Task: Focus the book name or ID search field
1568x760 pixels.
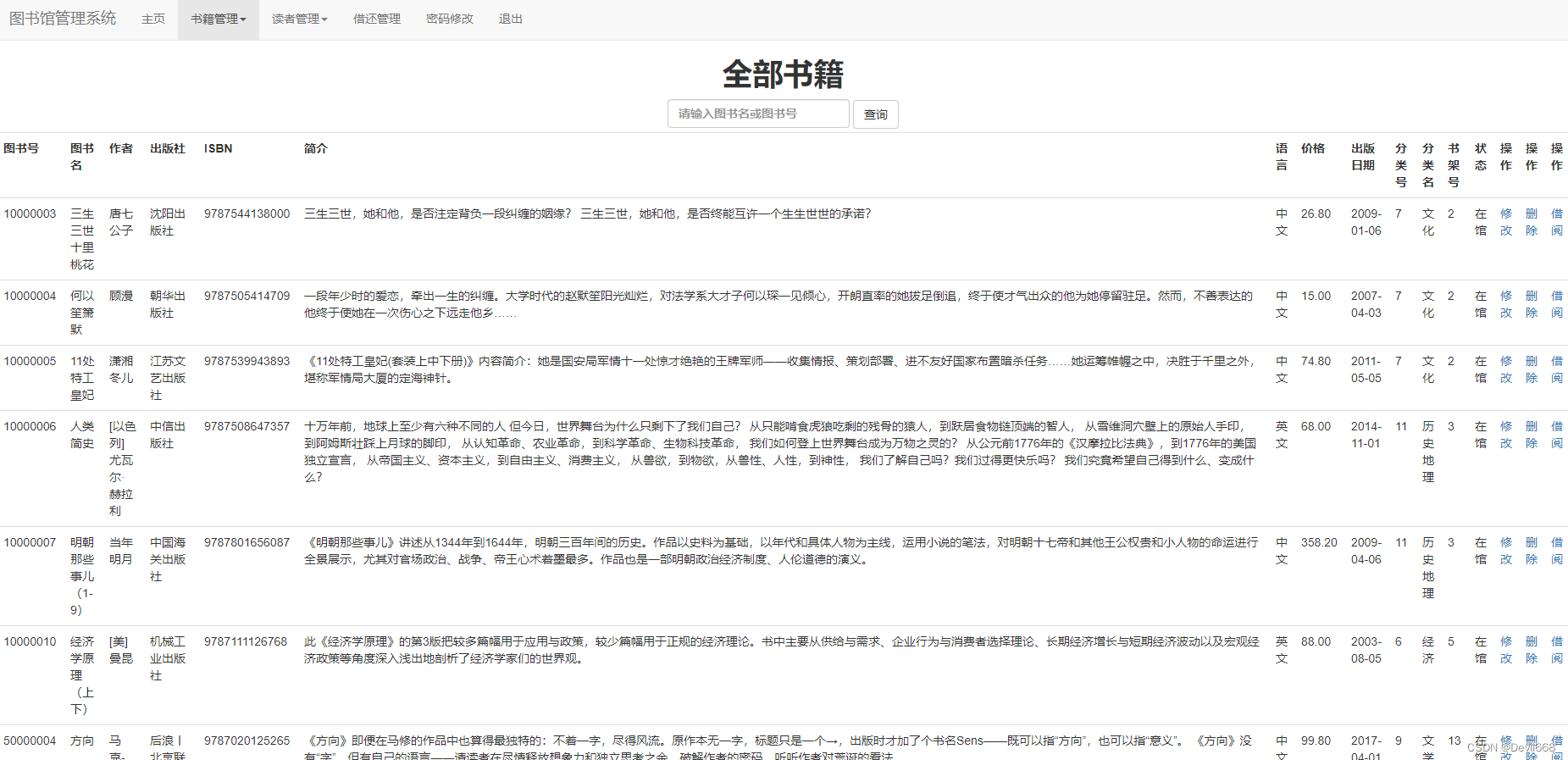Action: [x=758, y=114]
